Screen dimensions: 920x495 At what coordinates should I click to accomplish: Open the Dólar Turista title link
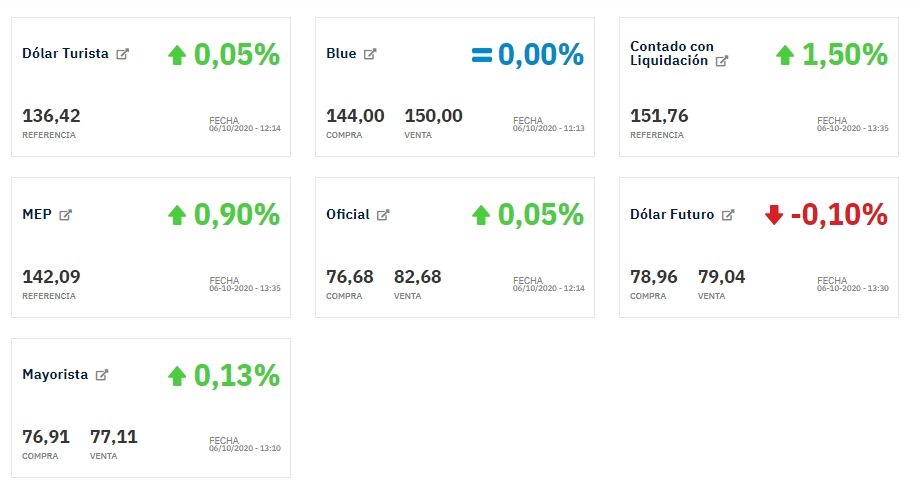point(65,54)
